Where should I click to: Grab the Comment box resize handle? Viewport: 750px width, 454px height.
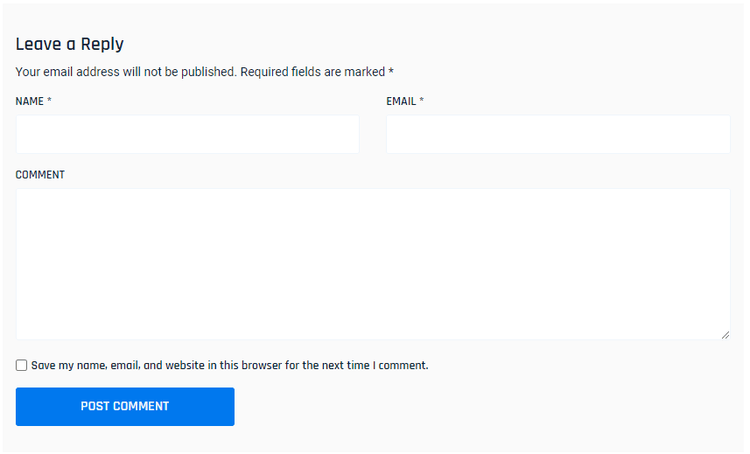click(x=725, y=335)
